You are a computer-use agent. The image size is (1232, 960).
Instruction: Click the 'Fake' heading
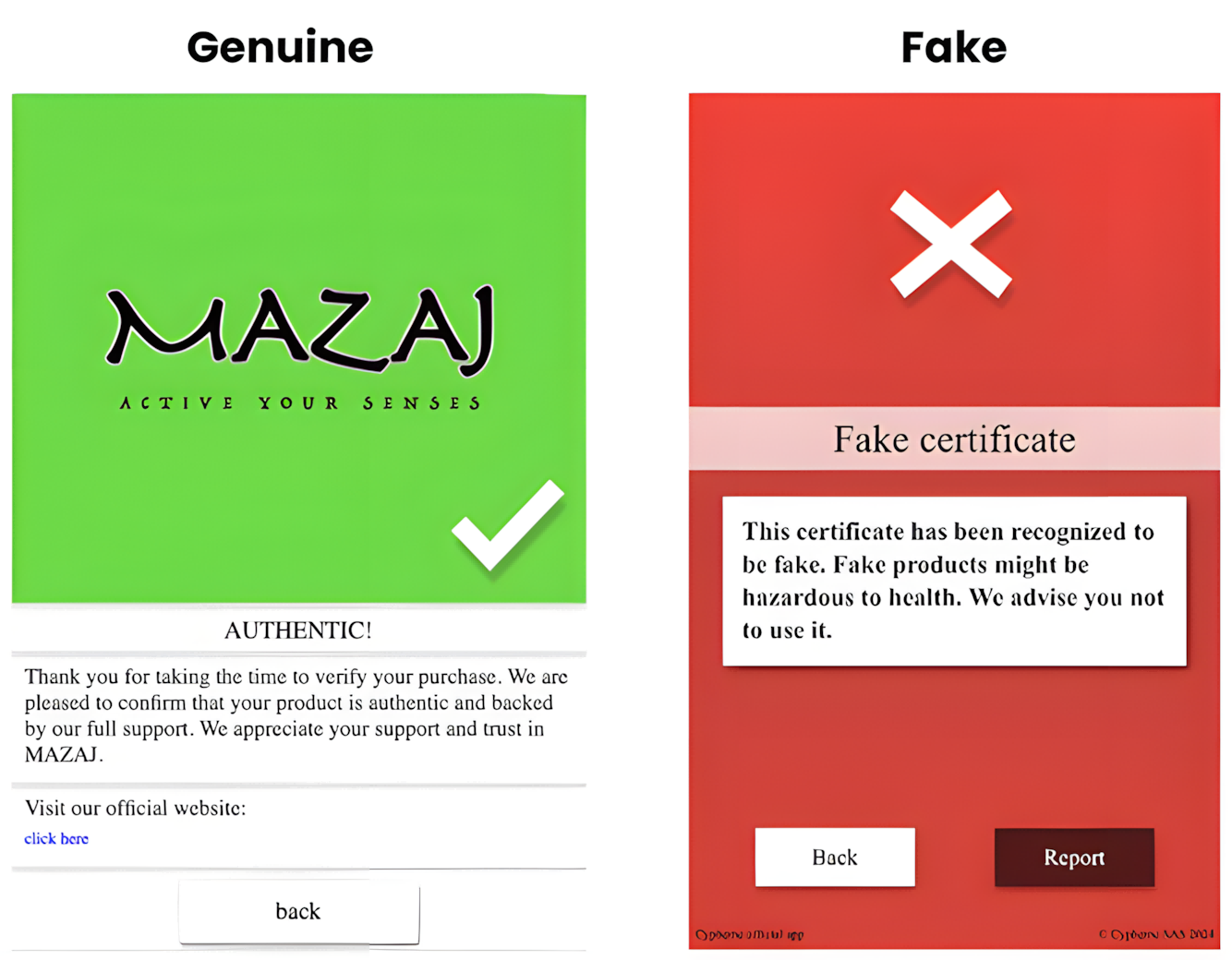(x=954, y=47)
